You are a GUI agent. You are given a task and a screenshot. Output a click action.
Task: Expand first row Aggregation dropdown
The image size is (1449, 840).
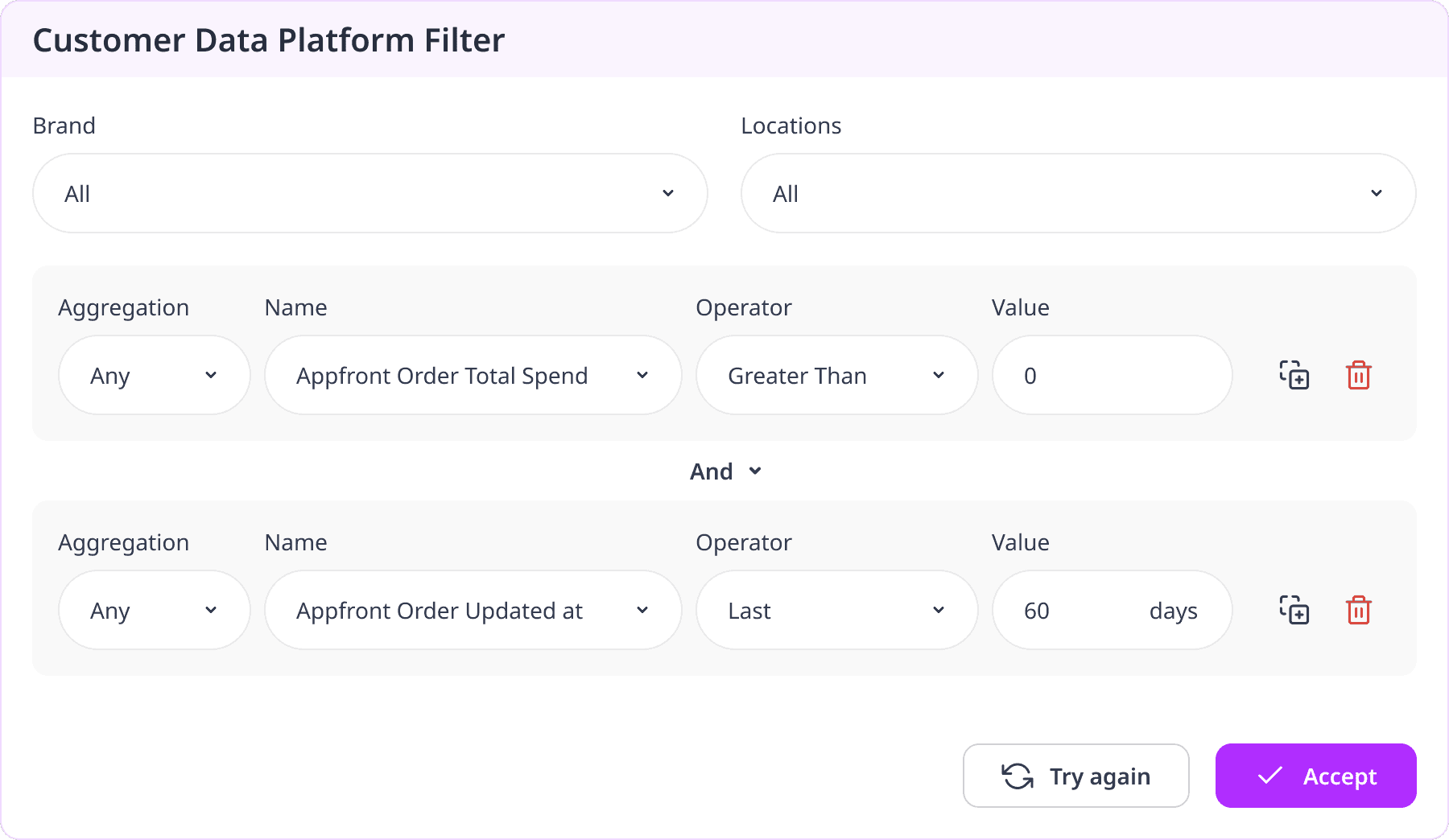(x=154, y=375)
